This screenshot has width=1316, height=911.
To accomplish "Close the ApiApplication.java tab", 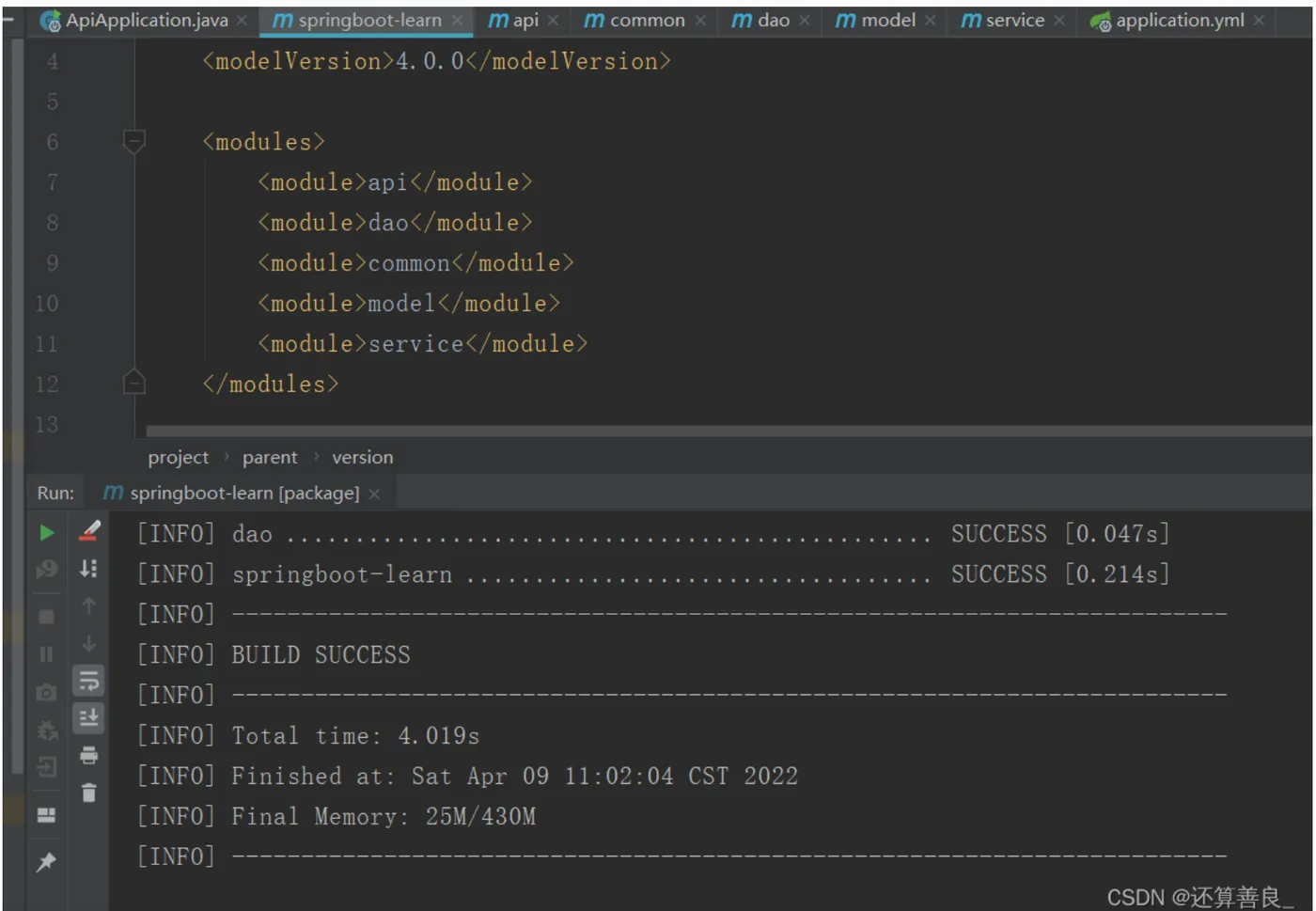I will click(242, 21).
